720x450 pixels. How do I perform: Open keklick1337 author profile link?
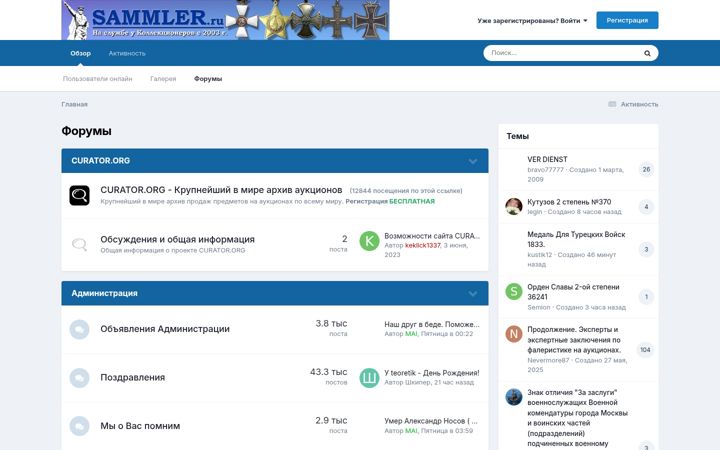tap(422, 246)
